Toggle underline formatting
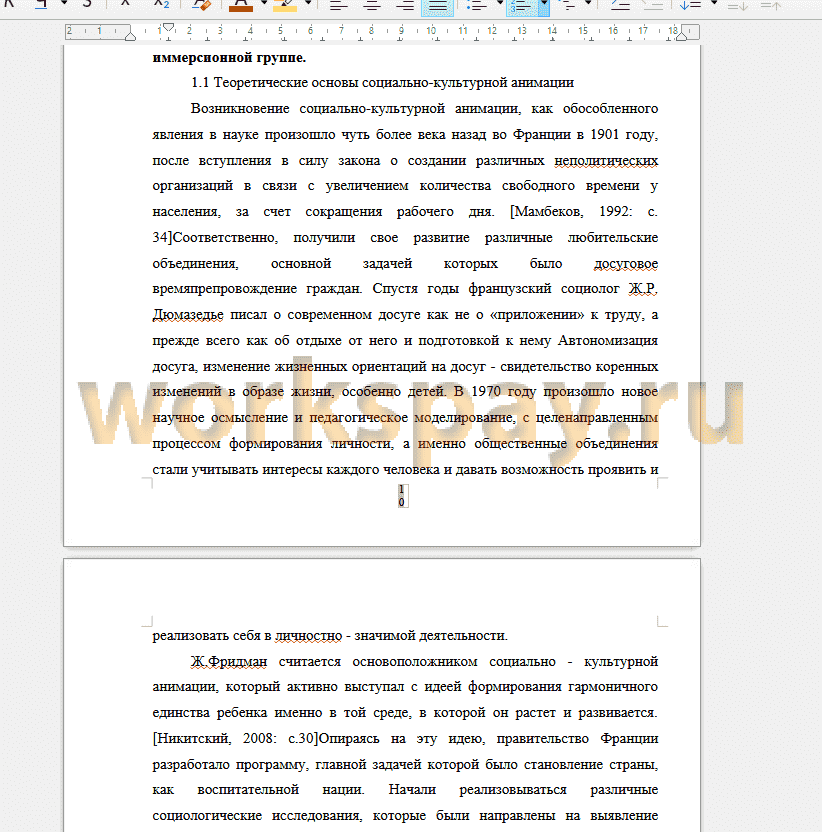 [41, 4]
